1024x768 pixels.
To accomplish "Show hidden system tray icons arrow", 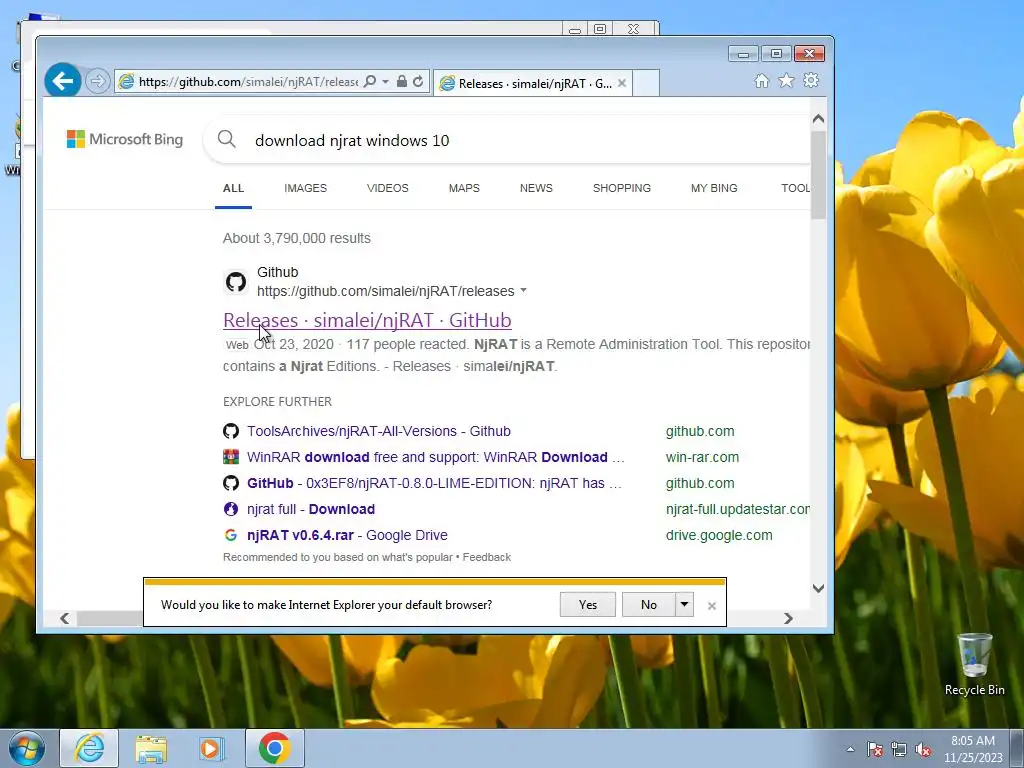I will [850, 749].
